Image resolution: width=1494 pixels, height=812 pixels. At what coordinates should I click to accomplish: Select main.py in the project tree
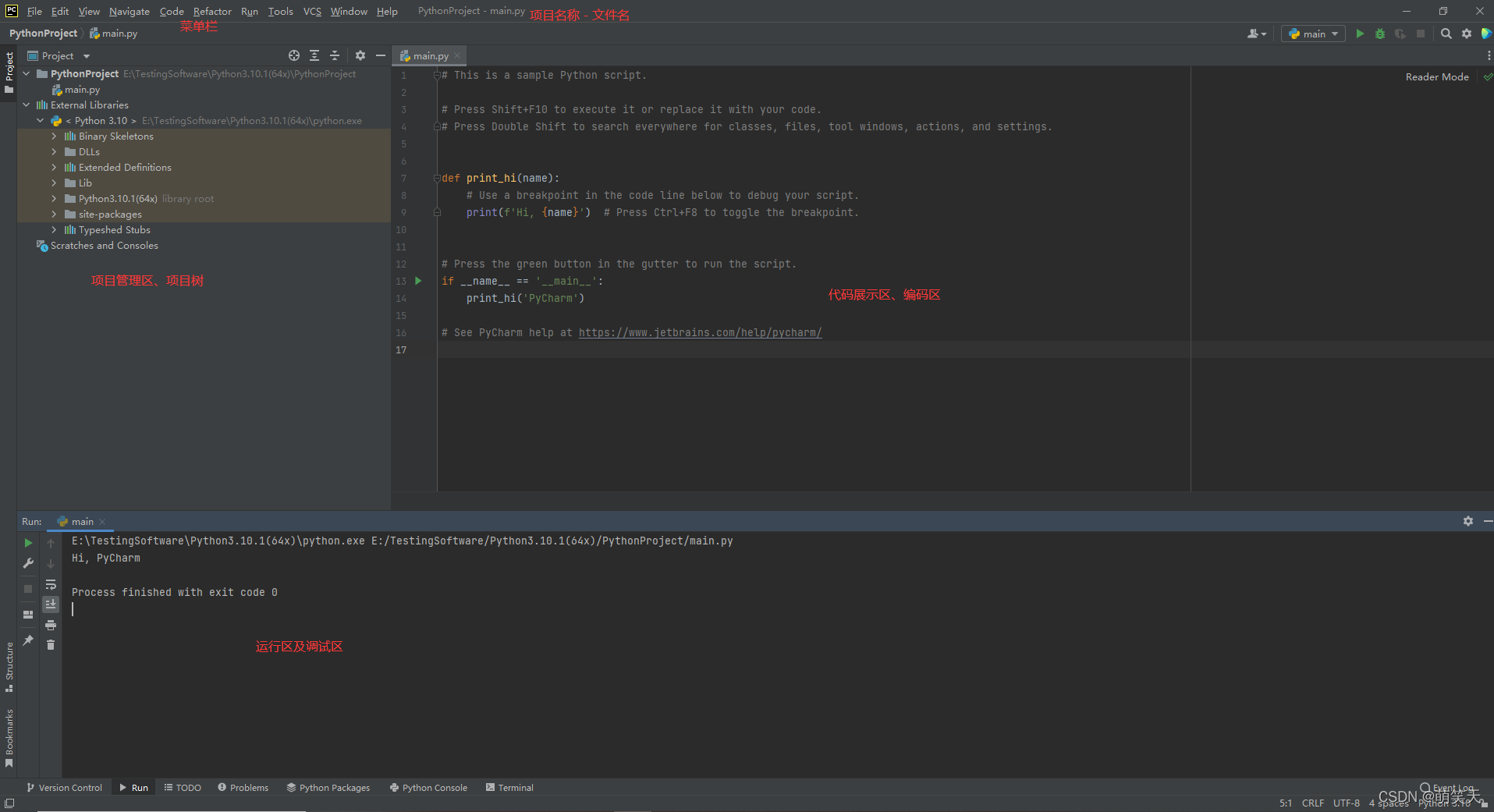point(82,90)
